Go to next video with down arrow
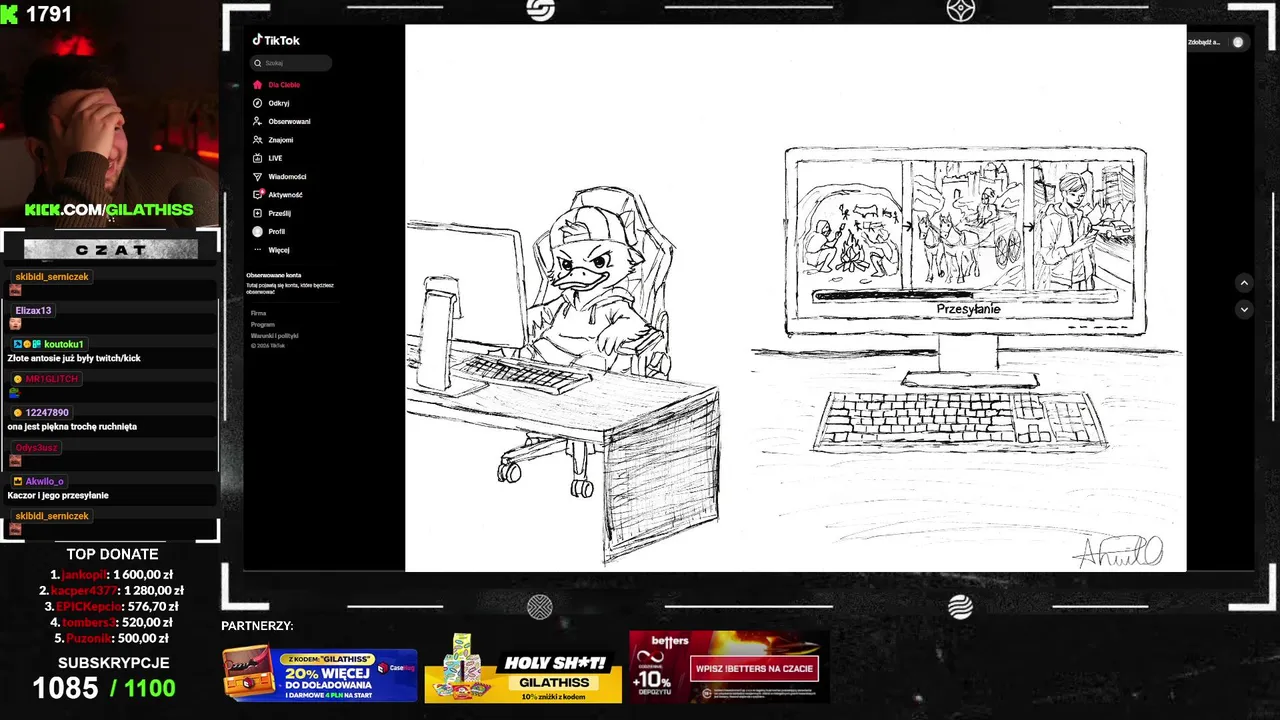The height and width of the screenshot is (720, 1280). pos(1244,309)
